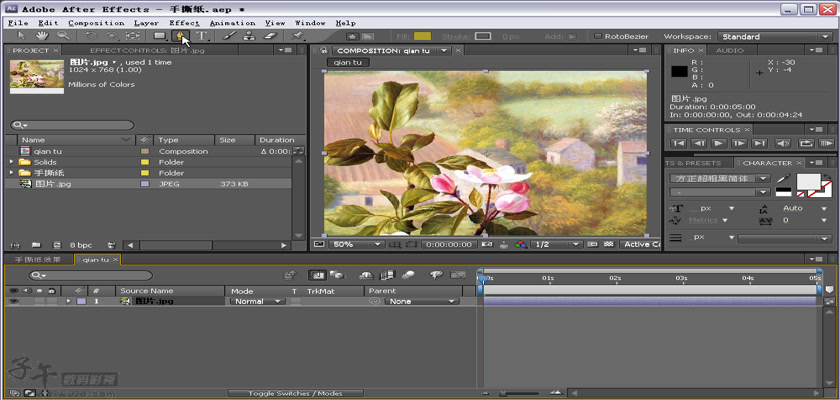Open the Parent None dropdown
The image size is (840, 400).
pos(422,301)
